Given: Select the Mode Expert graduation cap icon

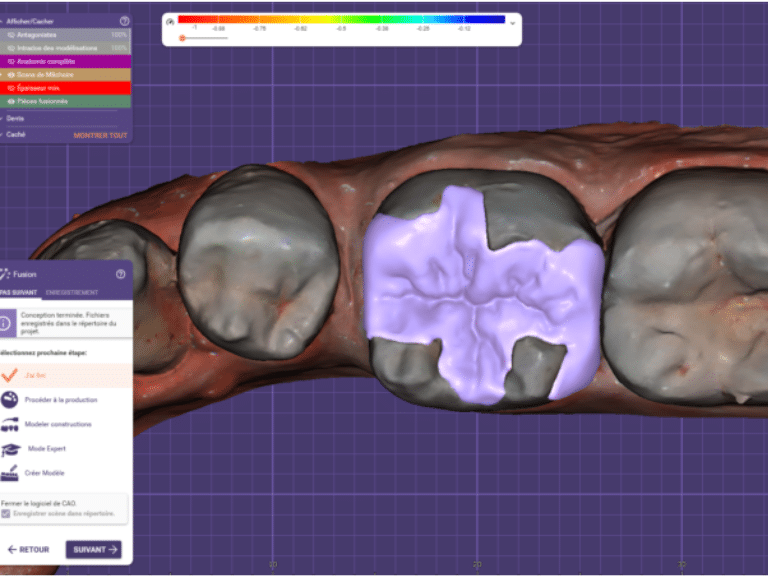Looking at the screenshot, I should point(10,450).
